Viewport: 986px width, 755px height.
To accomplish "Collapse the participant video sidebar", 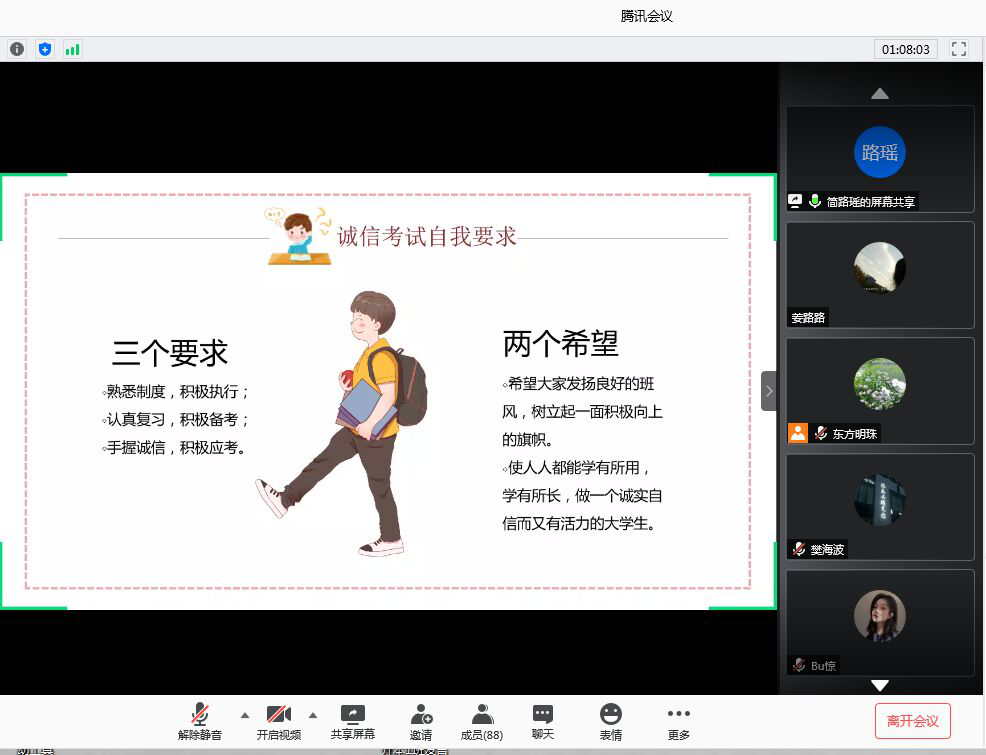I will [769, 391].
